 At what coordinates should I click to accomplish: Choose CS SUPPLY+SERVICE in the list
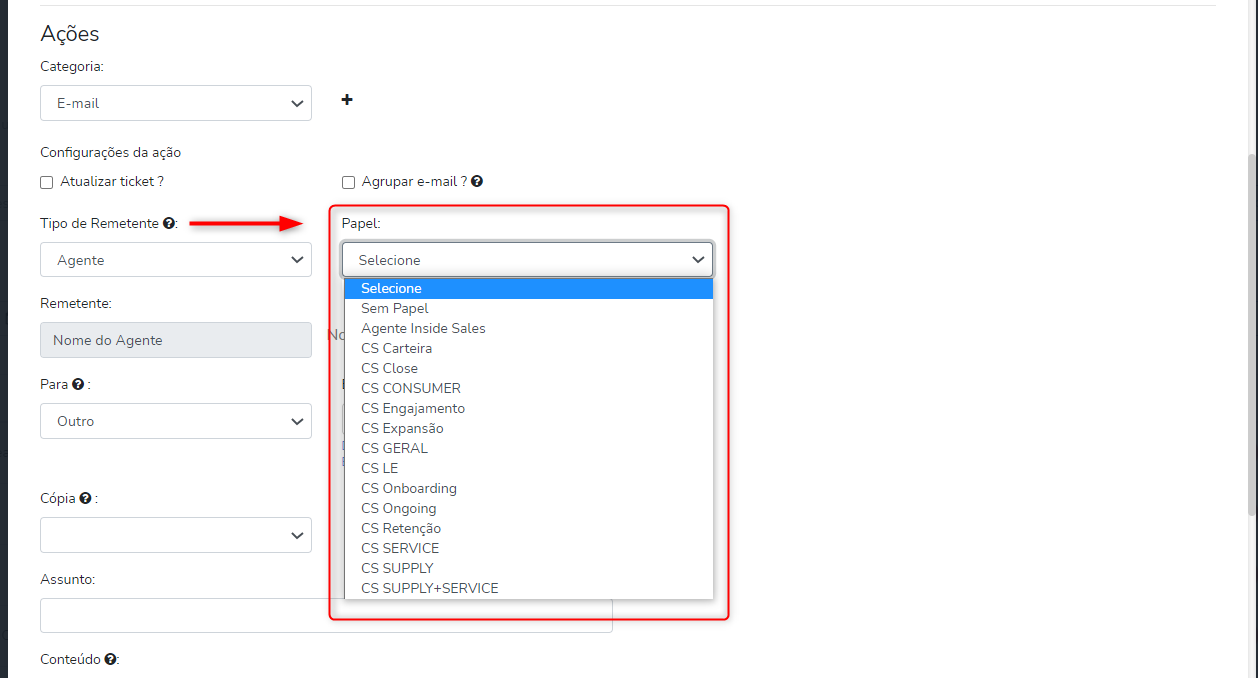[430, 588]
